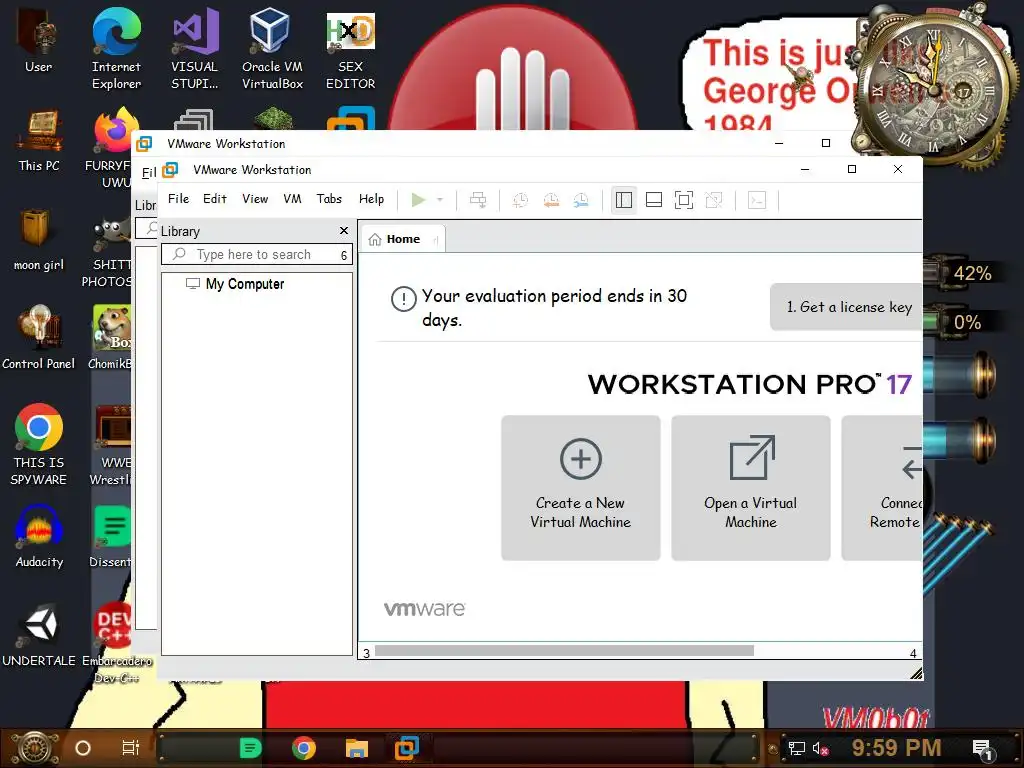Click the horizontal scrollbar thumb
This screenshot has height=768, width=1024.
coord(564,651)
